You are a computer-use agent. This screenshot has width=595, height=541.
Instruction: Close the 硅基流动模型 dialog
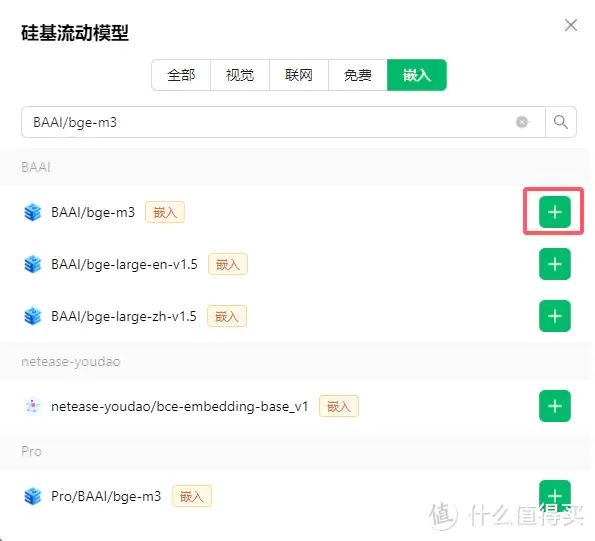(571, 25)
